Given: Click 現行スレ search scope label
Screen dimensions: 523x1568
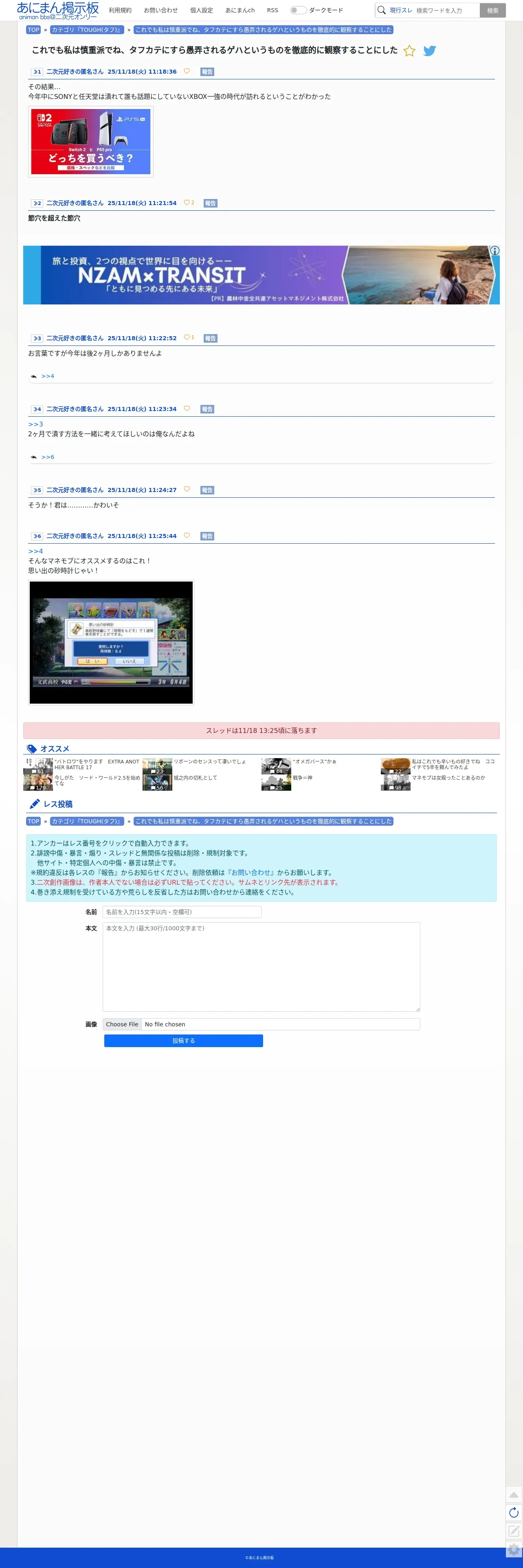Looking at the screenshot, I should pyautogui.click(x=401, y=10).
